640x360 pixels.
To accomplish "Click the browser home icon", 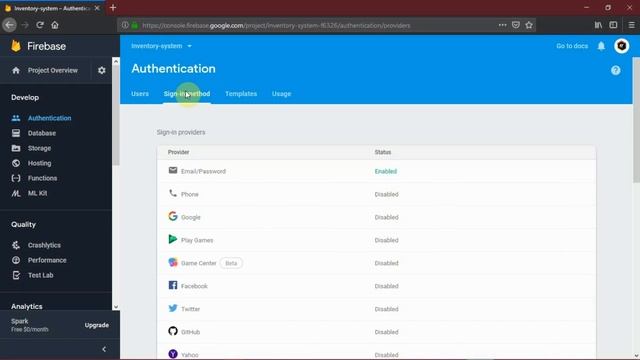I will pyautogui.click(x=55, y=25).
